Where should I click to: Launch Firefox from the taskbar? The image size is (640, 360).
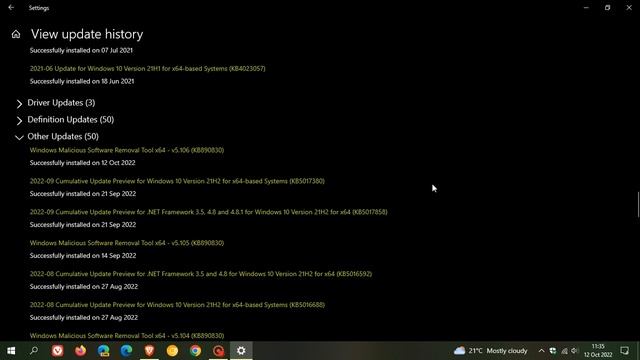click(80, 351)
